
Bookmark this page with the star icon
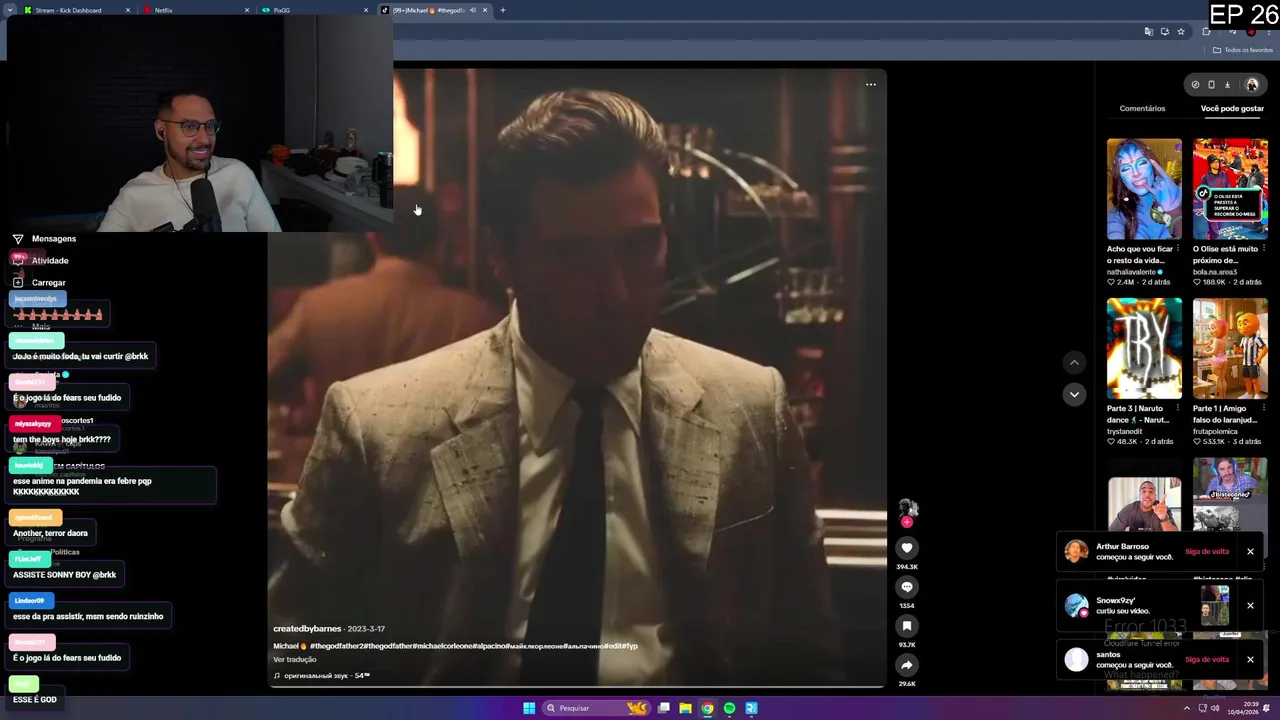1181,31
